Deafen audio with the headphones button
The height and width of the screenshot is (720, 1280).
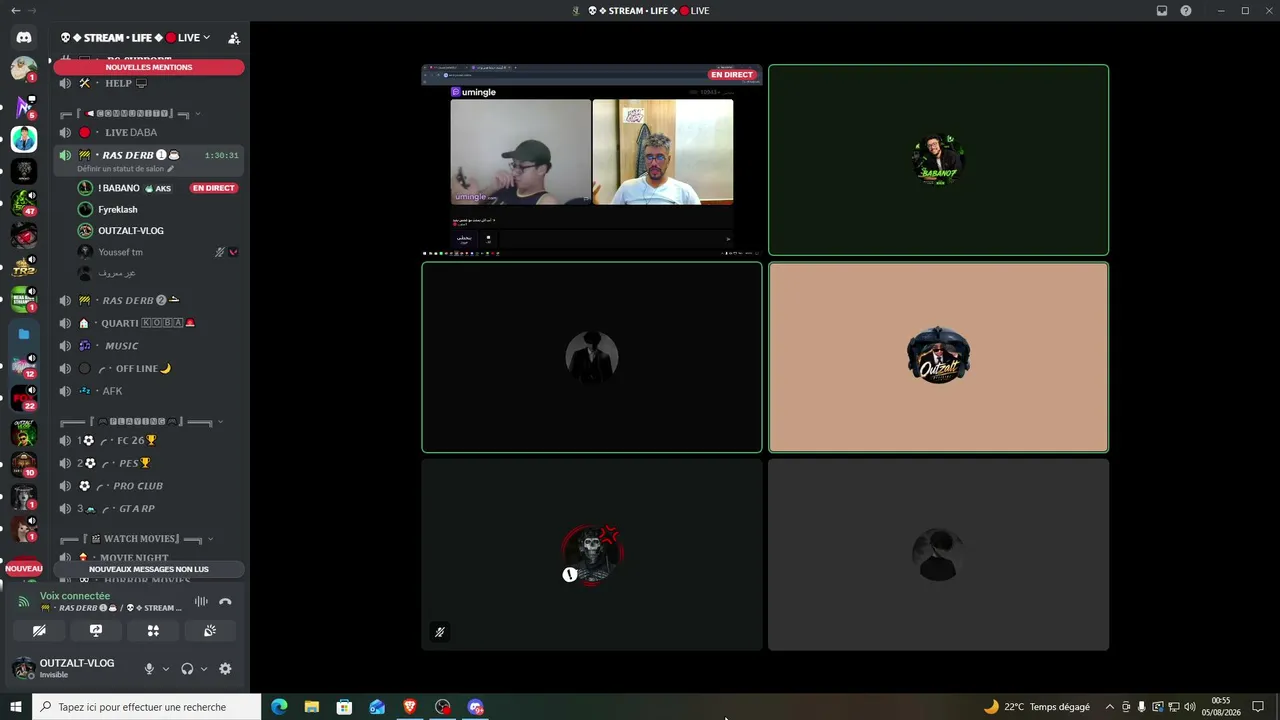pos(187,669)
